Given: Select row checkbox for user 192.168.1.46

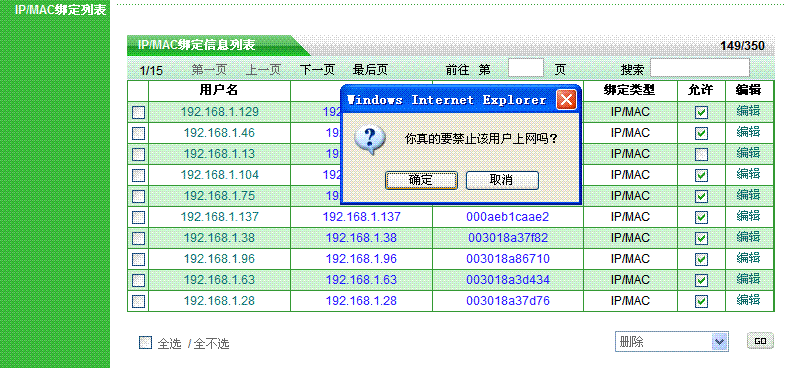Looking at the screenshot, I should click(139, 134).
